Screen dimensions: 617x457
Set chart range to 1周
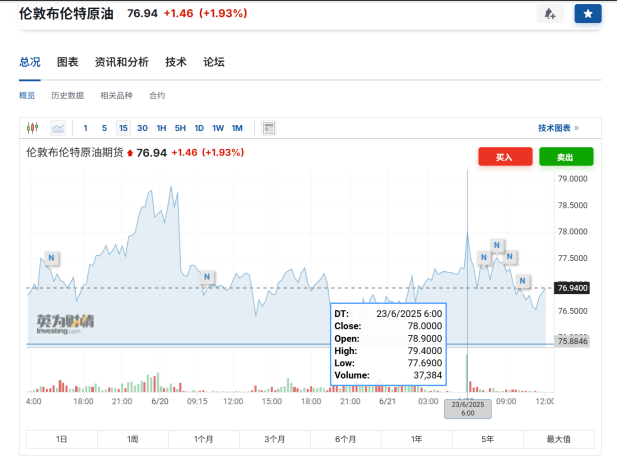coord(133,439)
